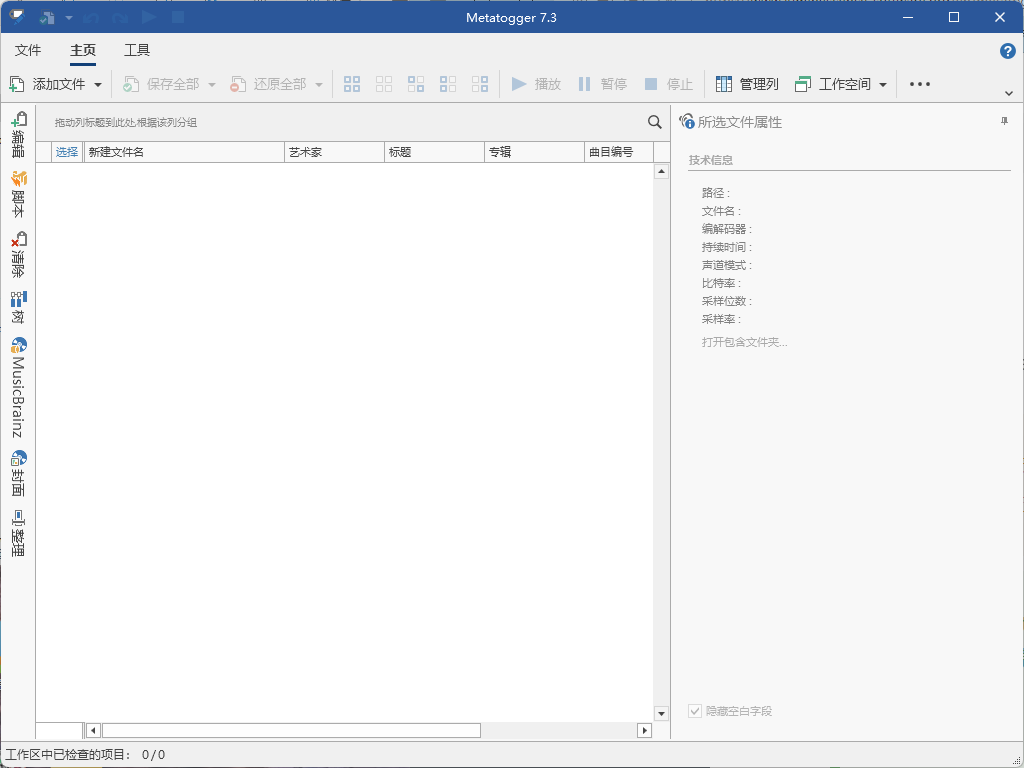The width and height of the screenshot is (1024, 768).
Task: Expand the ribbon with the right-edge chevron
Action: click(1009, 93)
